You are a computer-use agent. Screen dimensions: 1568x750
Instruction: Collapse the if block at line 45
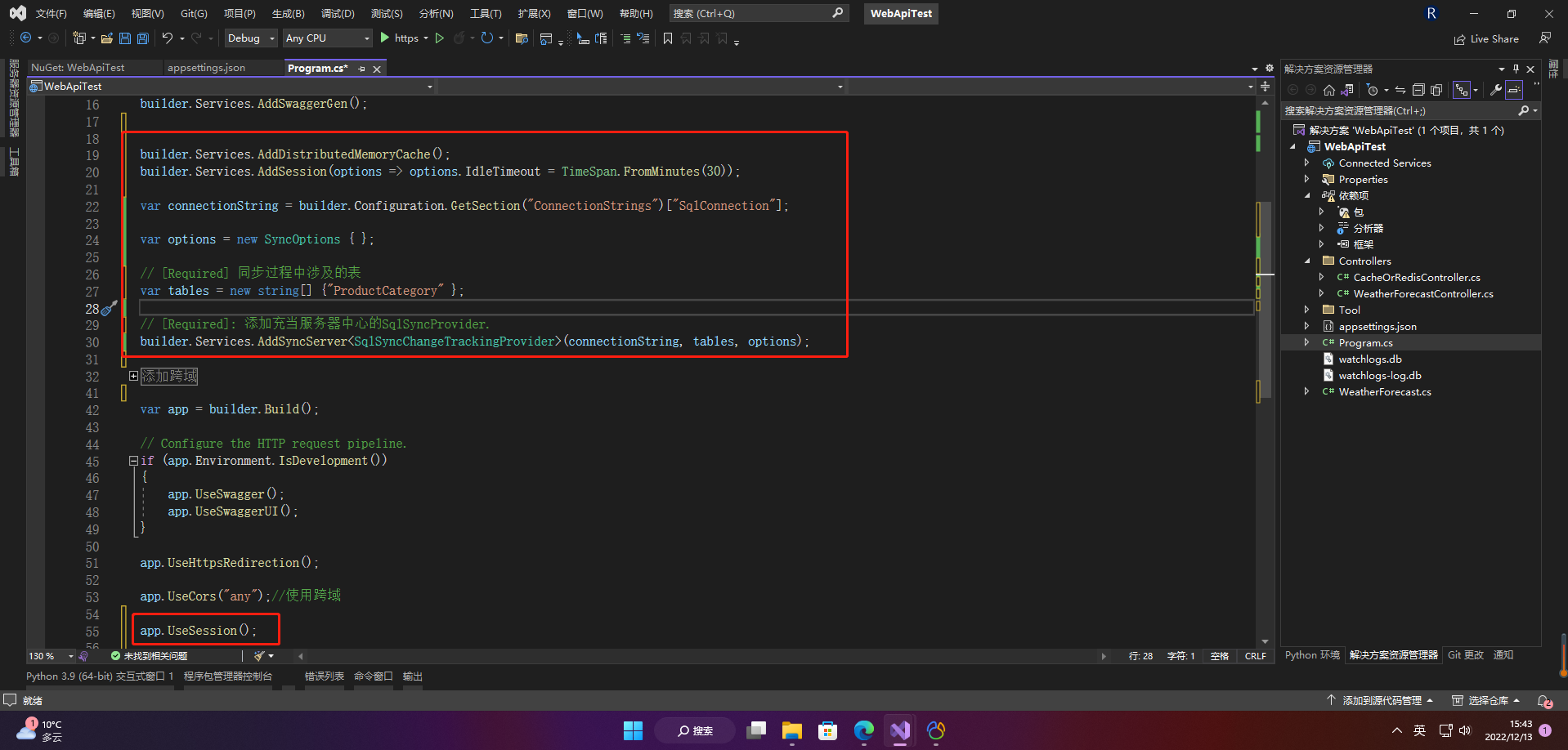[x=133, y=461]
